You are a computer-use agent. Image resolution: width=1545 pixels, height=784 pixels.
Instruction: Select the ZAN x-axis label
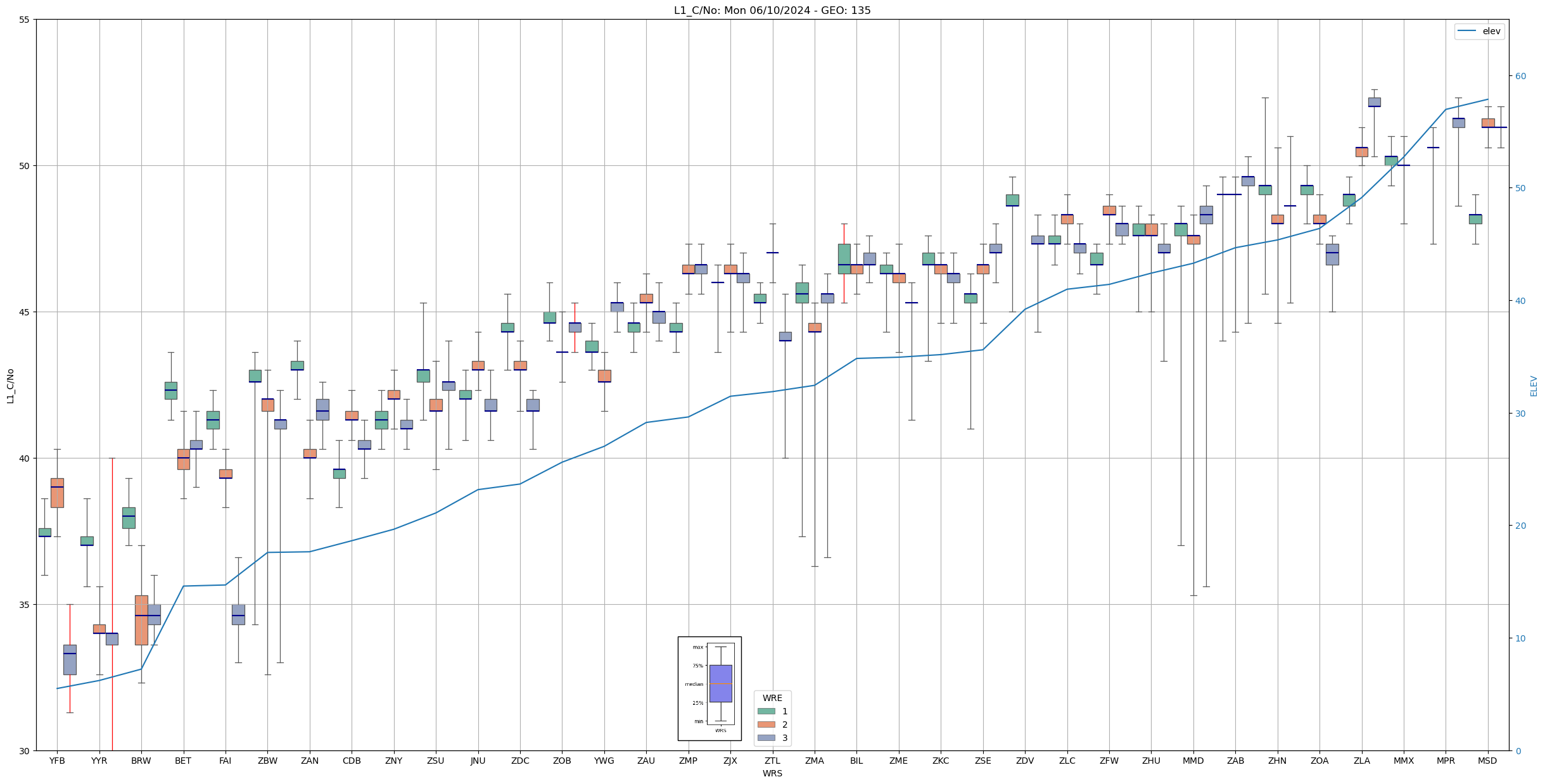(310, 761)
